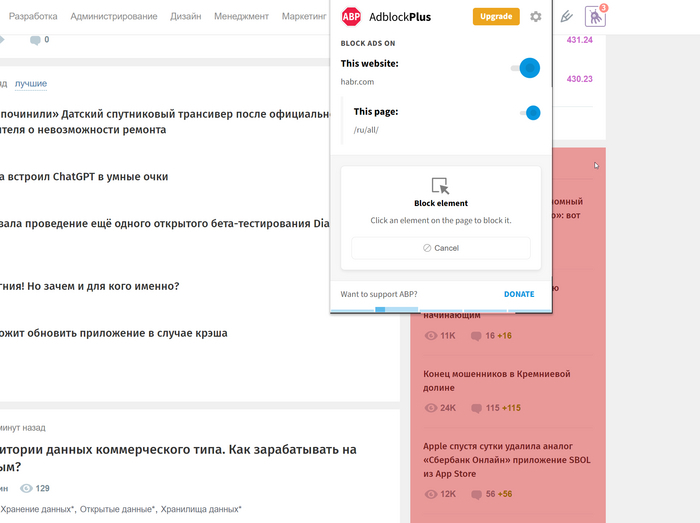Open the Дизайн menu tab
The width and height of the screenshot is (700, 523).
(186, 17)
